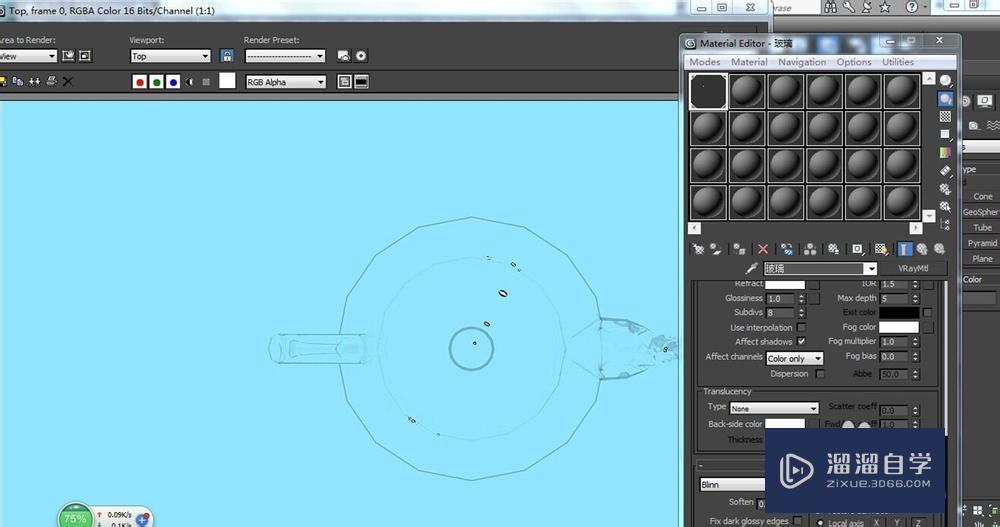The height and width of the screenshot is (527, 1000).
Task: Click Make Unique icon in Material Editor
Action: coord(810,249)
